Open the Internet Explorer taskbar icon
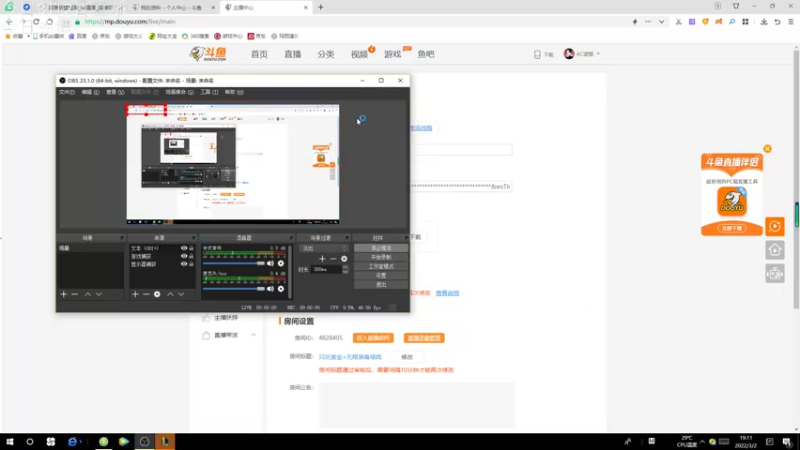The height and width of the screenshot is (450, 800). 72,442
